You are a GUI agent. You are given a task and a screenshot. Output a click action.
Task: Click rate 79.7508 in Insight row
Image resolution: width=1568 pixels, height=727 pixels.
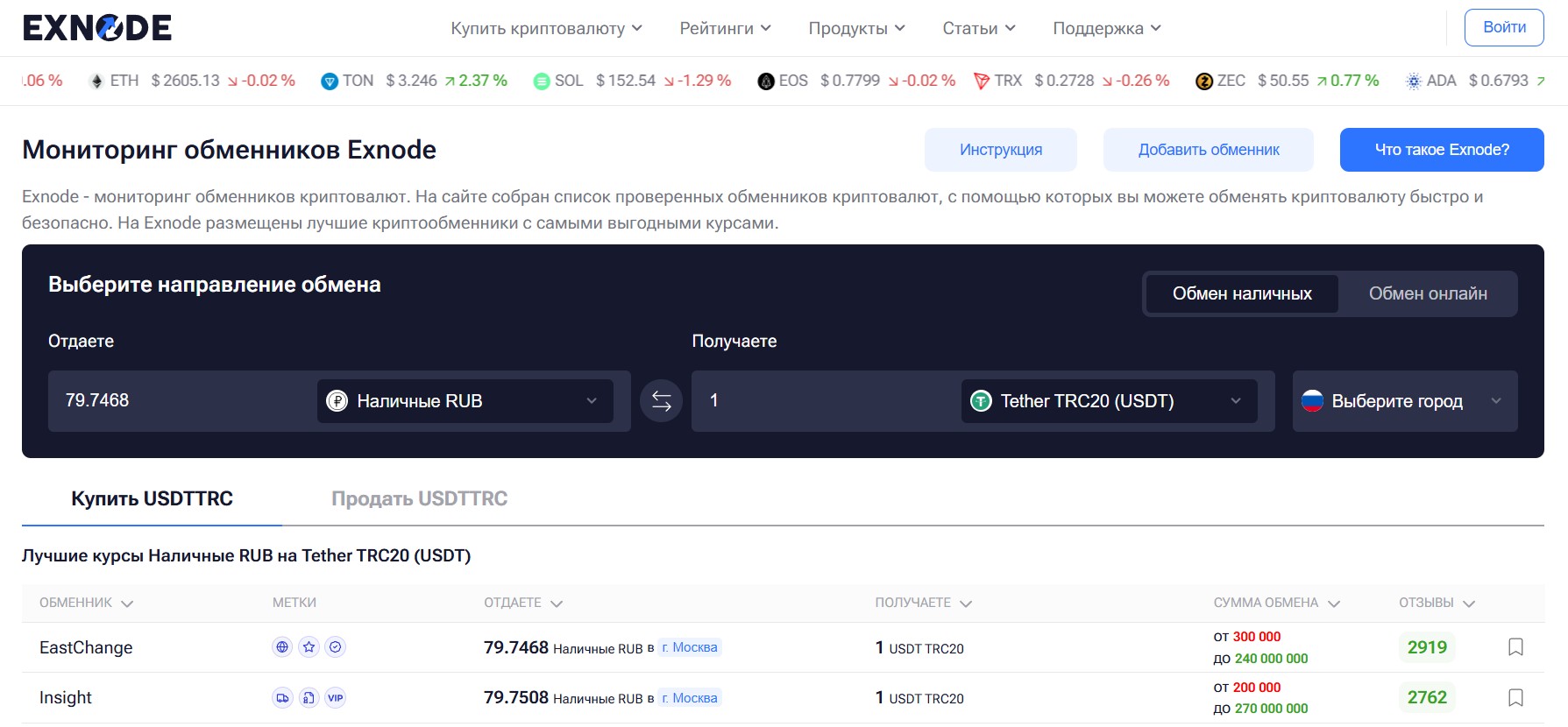pos(516,697)
